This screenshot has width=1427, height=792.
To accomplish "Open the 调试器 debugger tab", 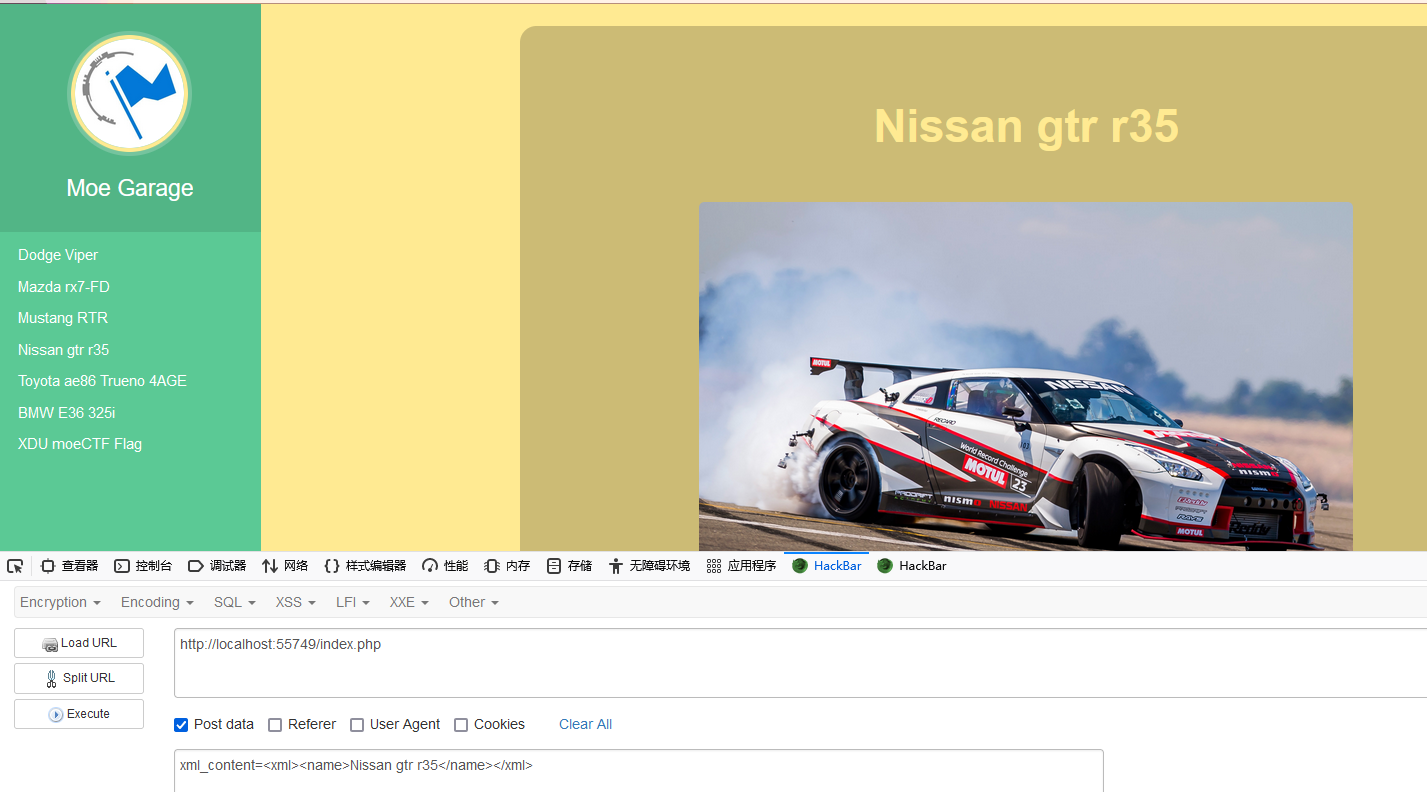I will click(x=217, y=566).
